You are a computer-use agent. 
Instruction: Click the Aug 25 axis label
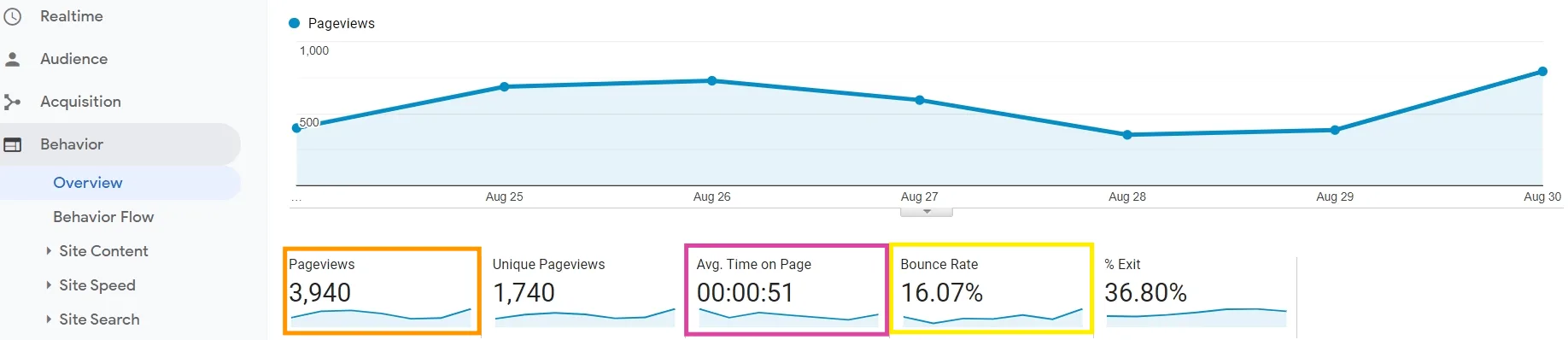pos(504,196)
